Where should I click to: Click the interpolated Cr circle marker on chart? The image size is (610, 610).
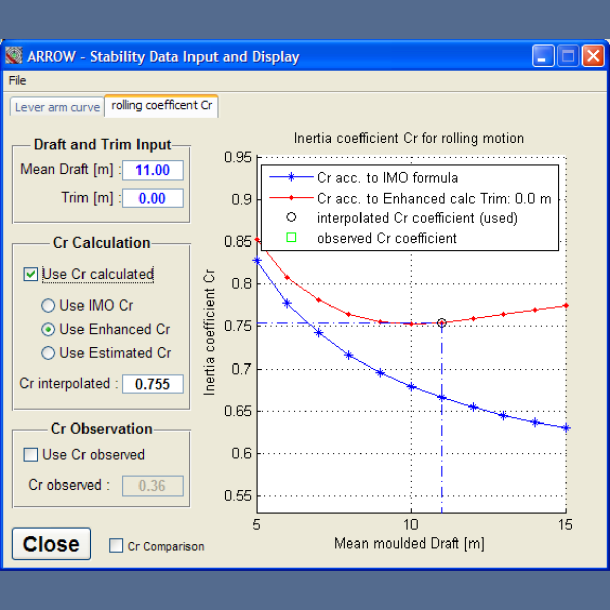[x=441, y=323]
